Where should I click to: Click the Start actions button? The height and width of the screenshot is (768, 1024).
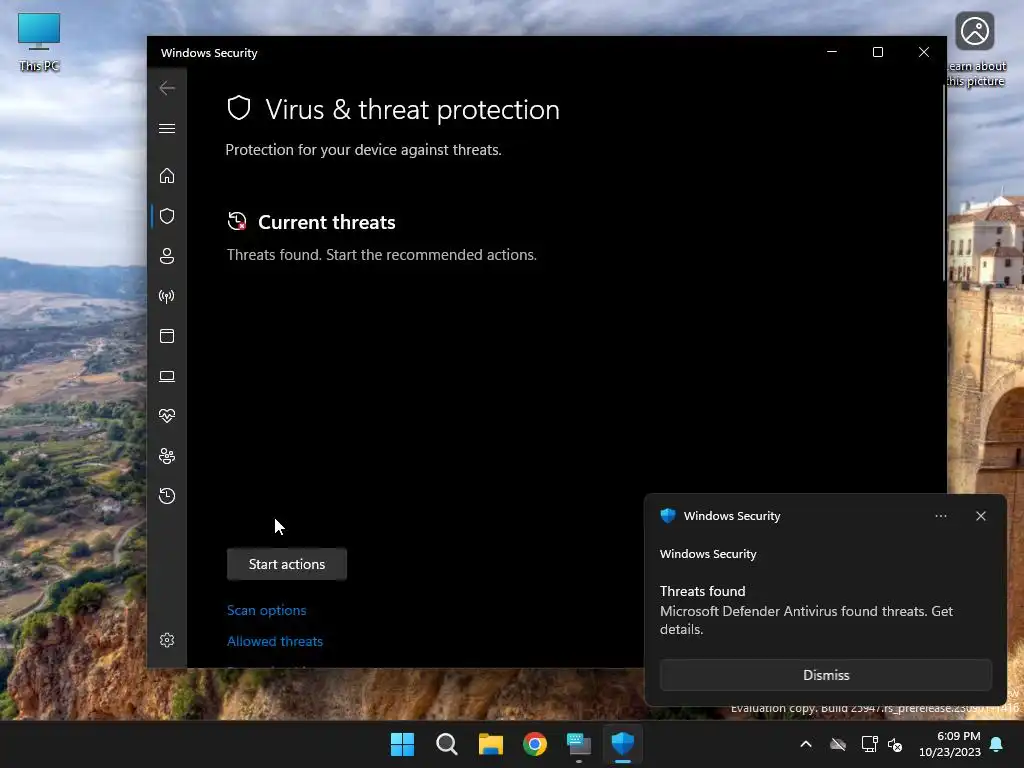[x=287, y=564]
